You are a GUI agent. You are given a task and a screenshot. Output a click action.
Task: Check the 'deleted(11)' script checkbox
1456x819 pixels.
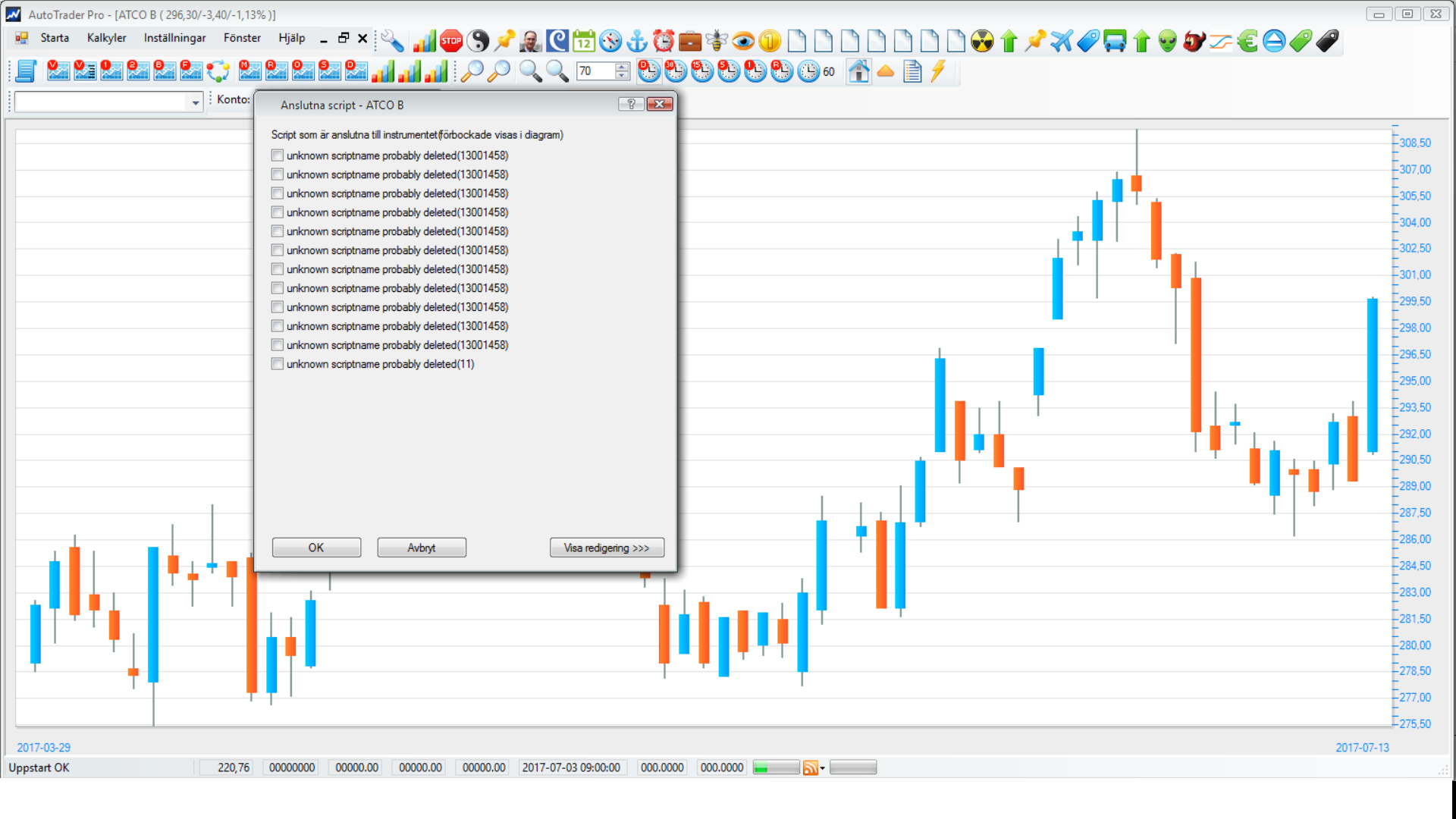(278, 364)
